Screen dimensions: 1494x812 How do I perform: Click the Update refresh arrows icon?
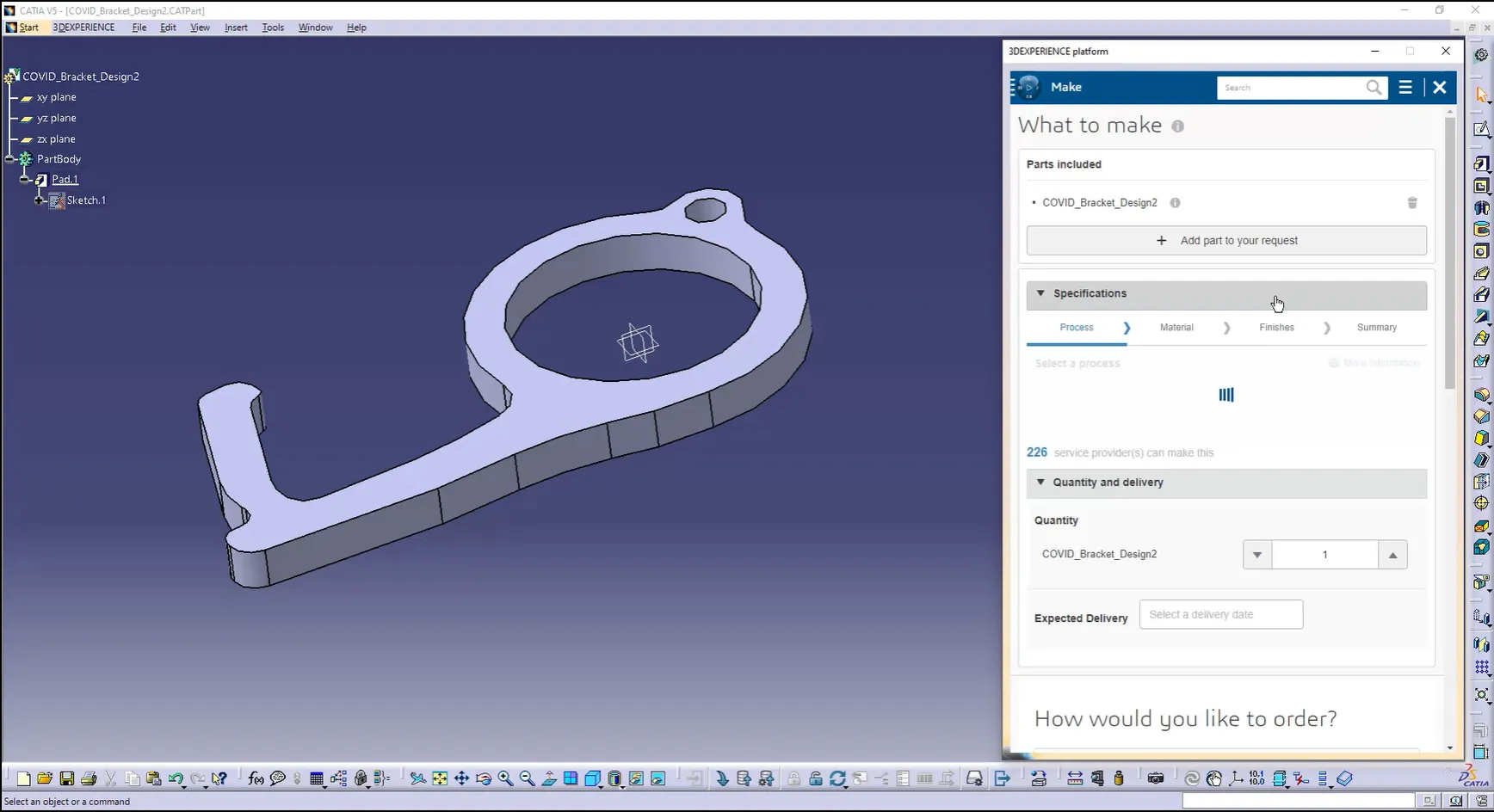coord(837,778)
